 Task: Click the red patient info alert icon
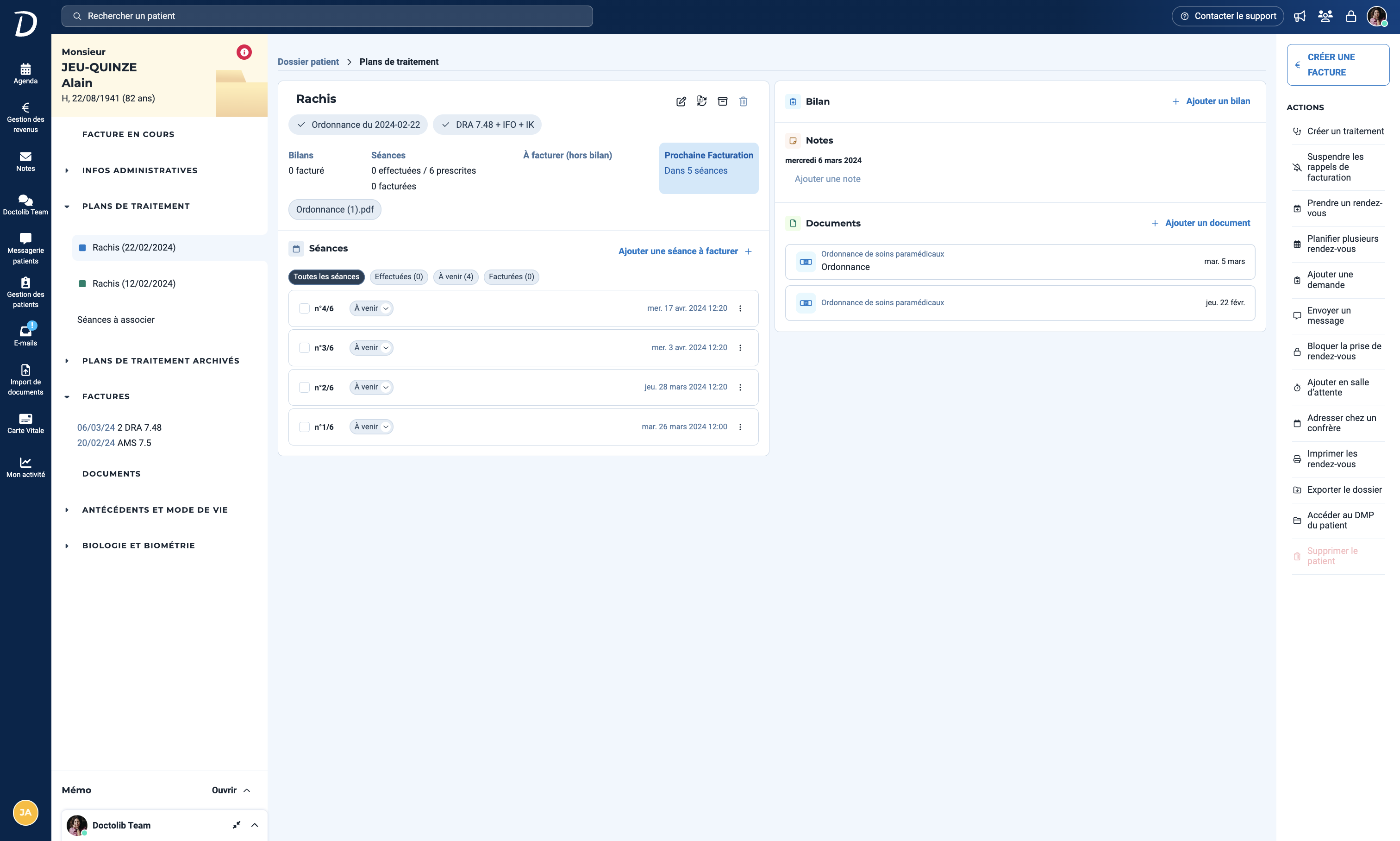(244, 52)
